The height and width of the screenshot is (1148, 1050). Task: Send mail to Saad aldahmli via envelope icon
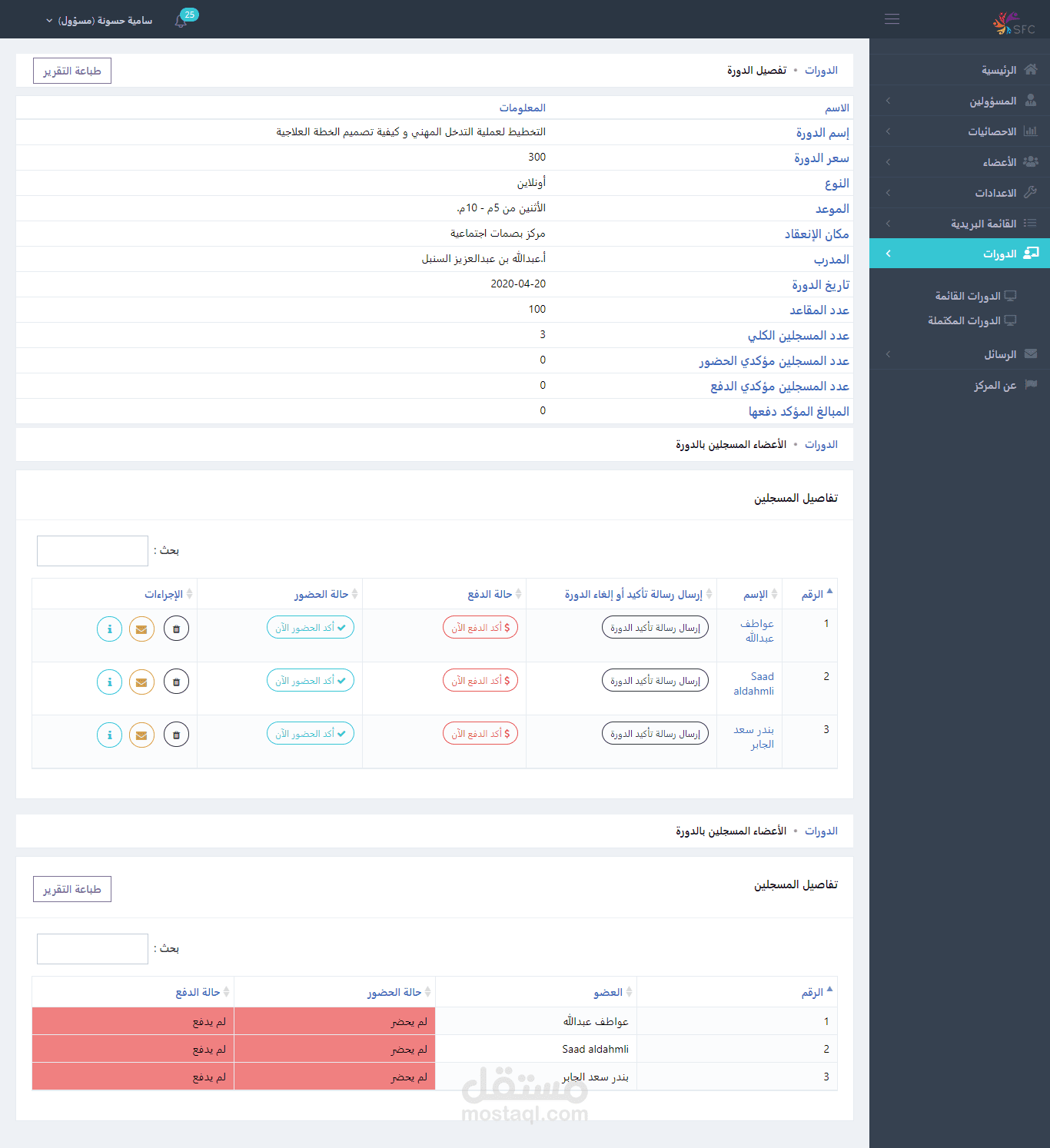point(141,682)
